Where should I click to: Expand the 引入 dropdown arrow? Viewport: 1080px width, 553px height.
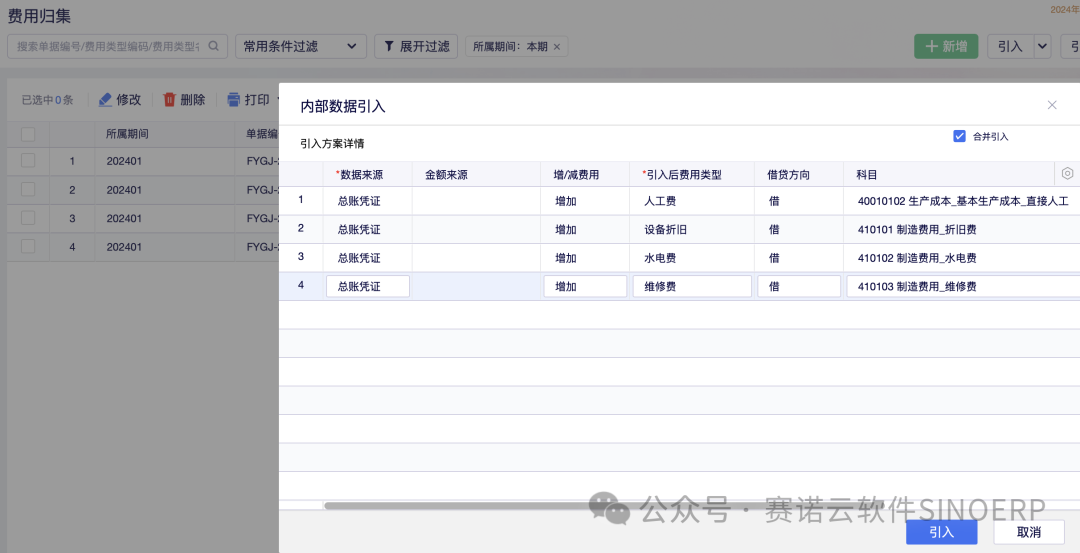click(1043, 46)
